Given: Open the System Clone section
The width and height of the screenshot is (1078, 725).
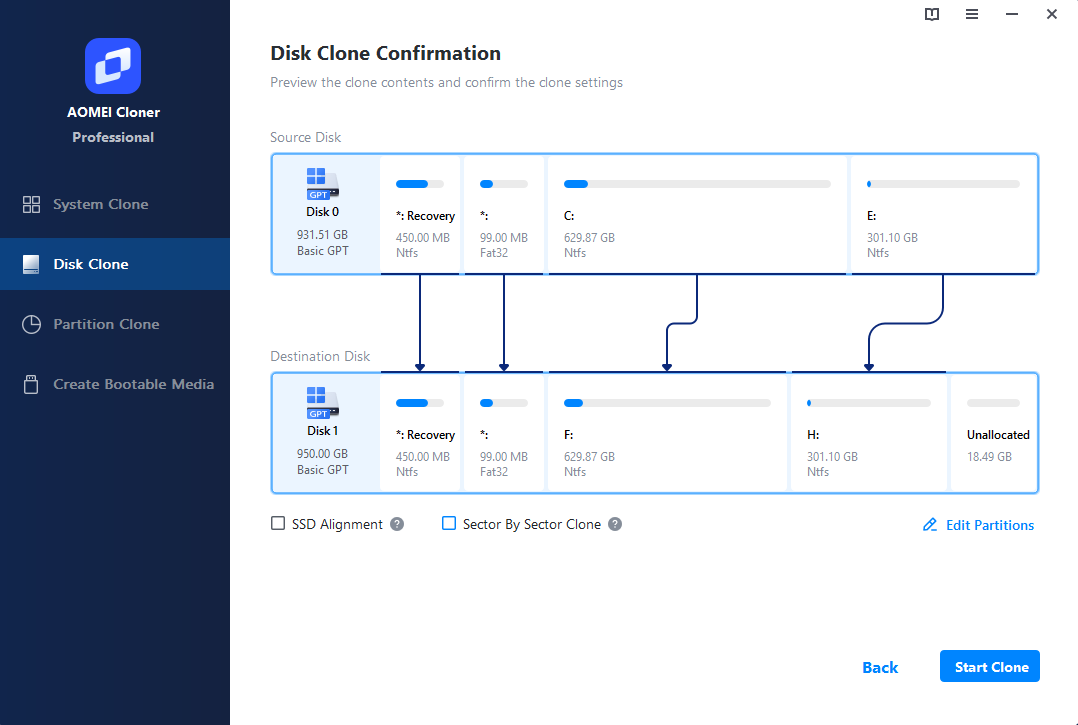Looking at the screenshot, I should pos(115,204).
